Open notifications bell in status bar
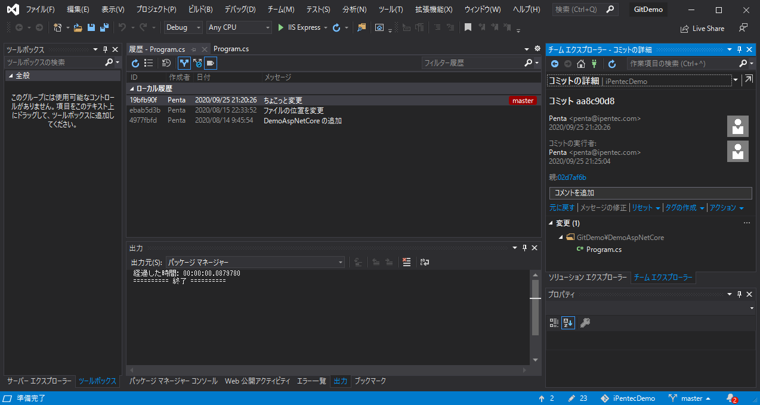The height and width of the screenshot is (405, 760). [x=731, y=398]
